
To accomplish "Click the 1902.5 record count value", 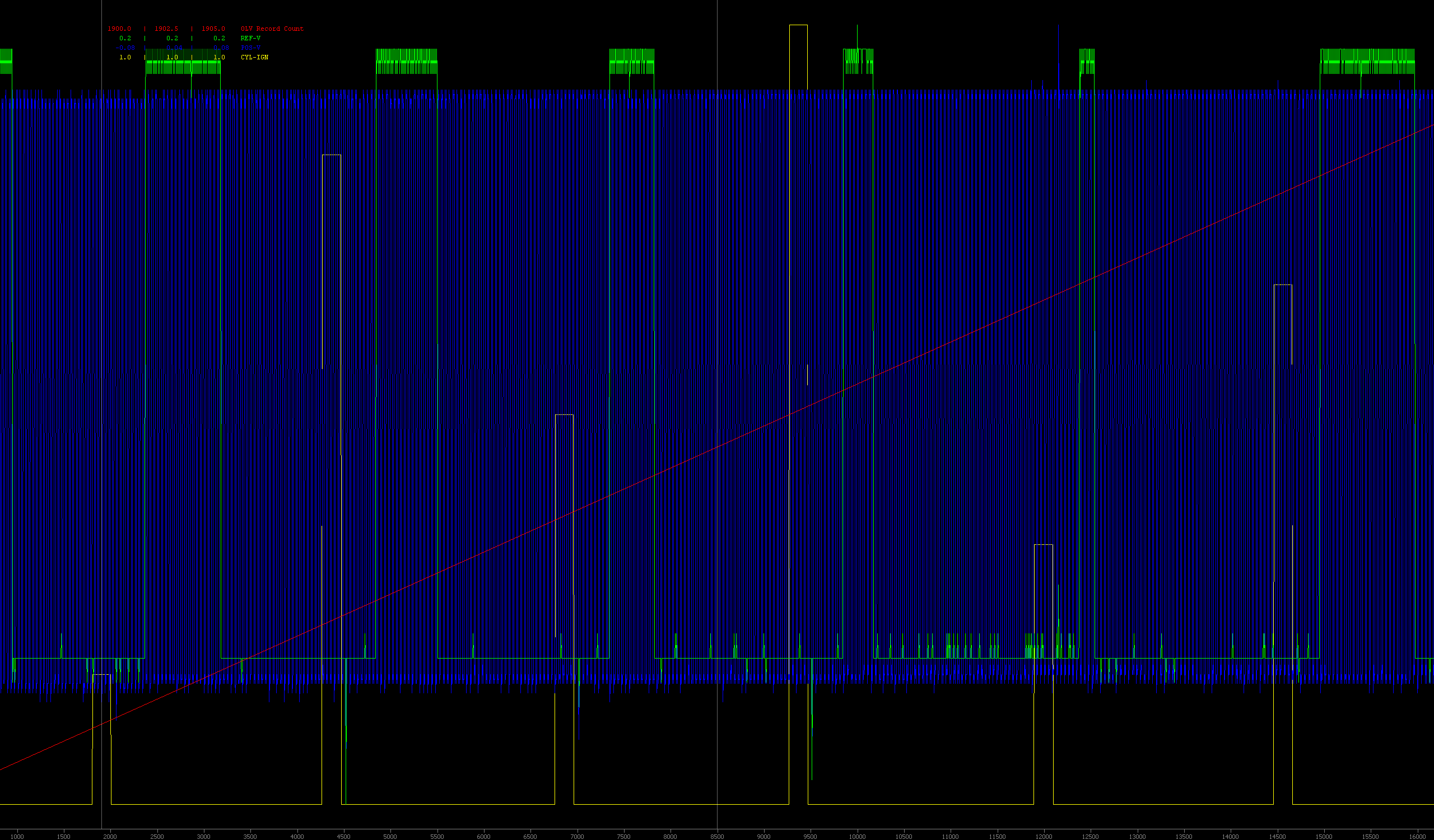I will click(166, 29).
